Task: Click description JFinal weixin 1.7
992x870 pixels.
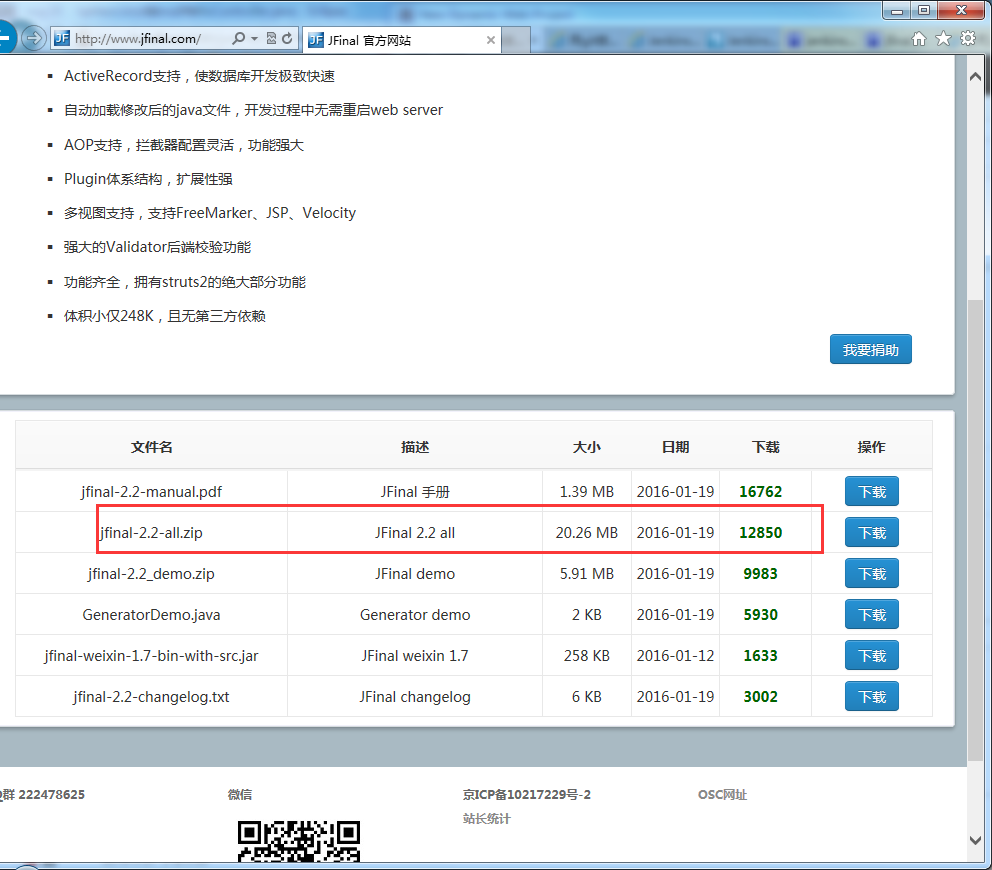Action: (415, 656)
